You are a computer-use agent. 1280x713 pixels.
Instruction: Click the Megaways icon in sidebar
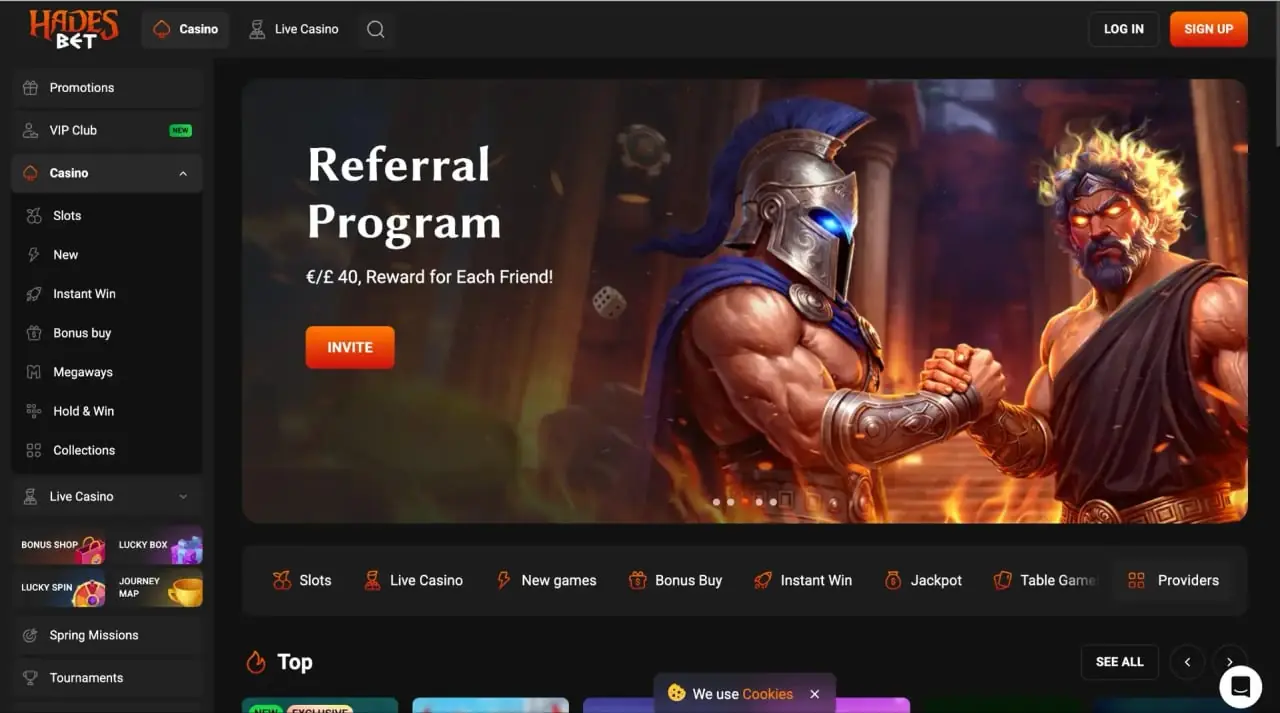34,371
